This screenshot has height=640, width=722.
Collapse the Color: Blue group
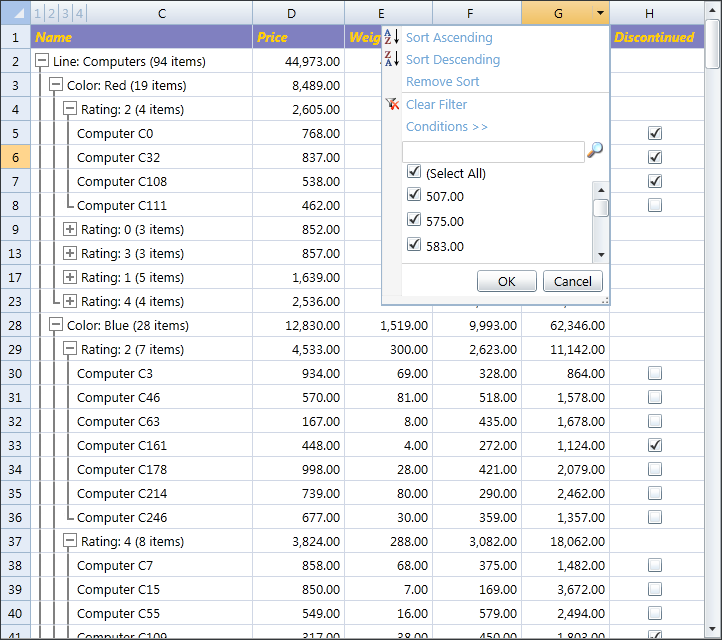click(56, 325)
